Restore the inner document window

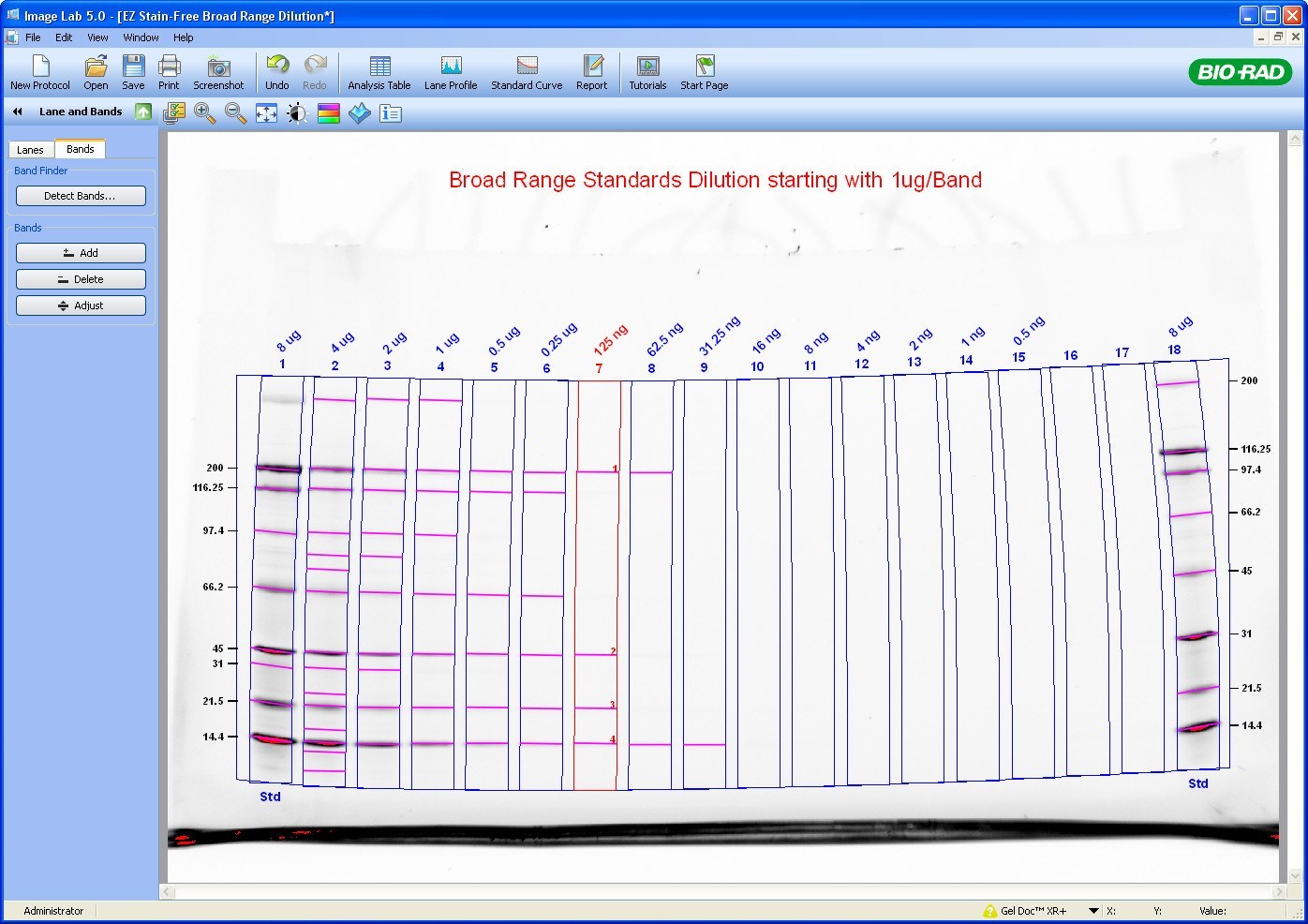1278,37
